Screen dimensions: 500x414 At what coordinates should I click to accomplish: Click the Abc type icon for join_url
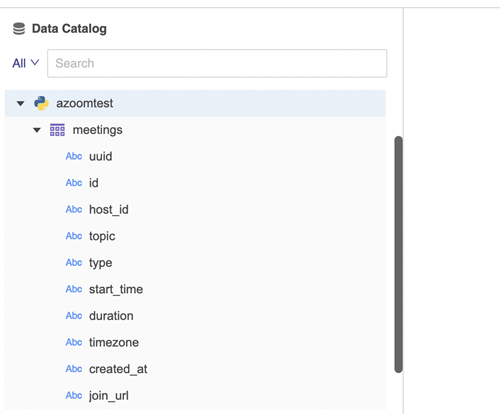pos(74,396)
